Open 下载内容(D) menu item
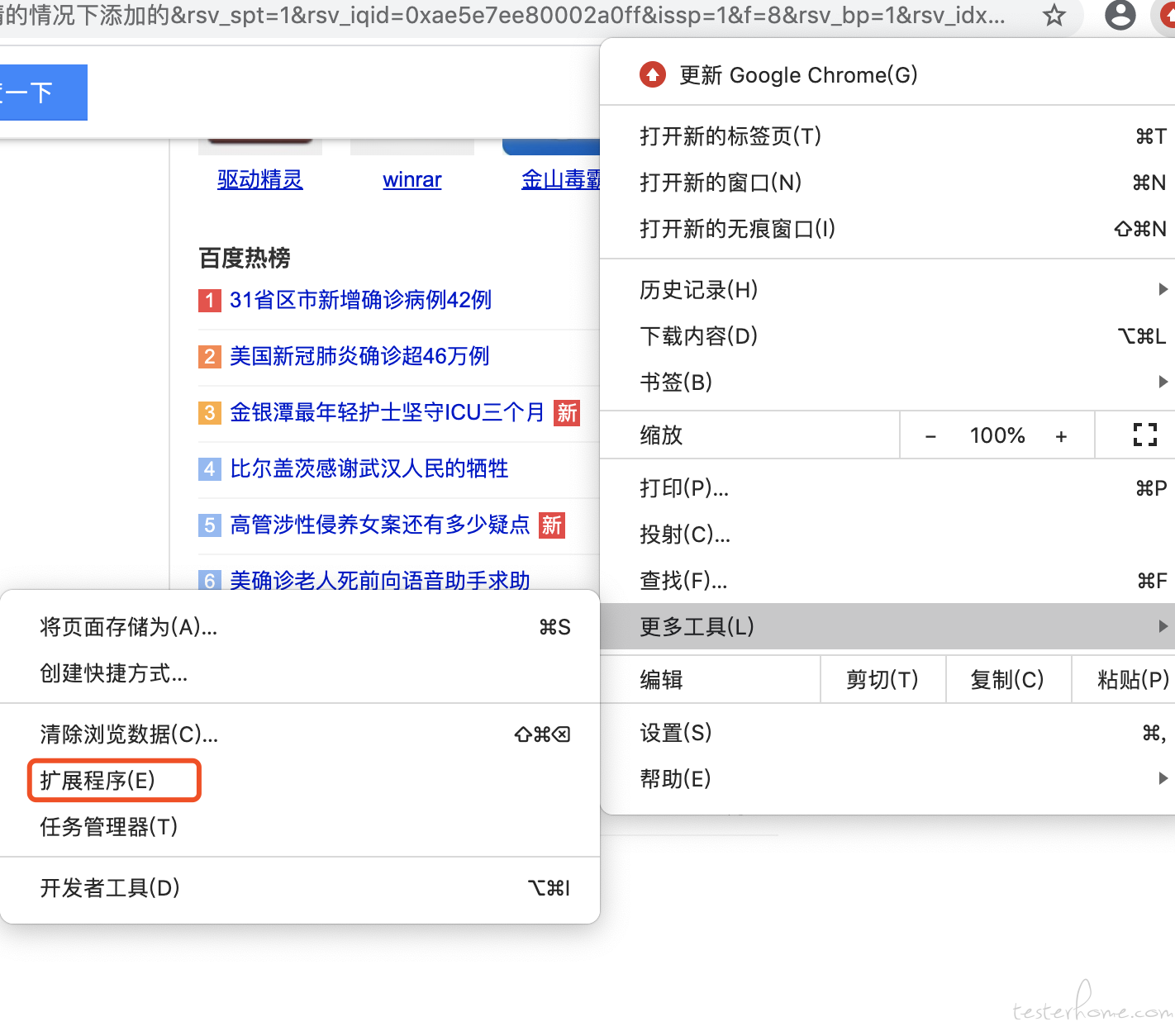Viewport: 1175px width, 1036px height. point(887,336)
